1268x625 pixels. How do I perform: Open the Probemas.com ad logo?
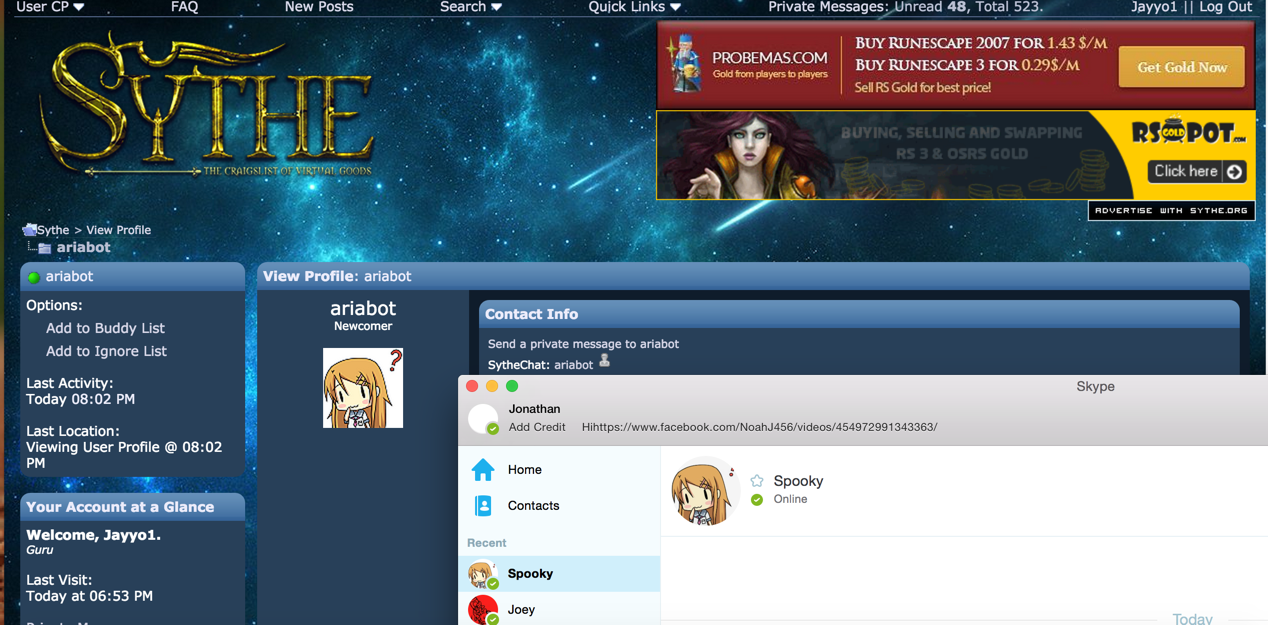coord(748,65)
